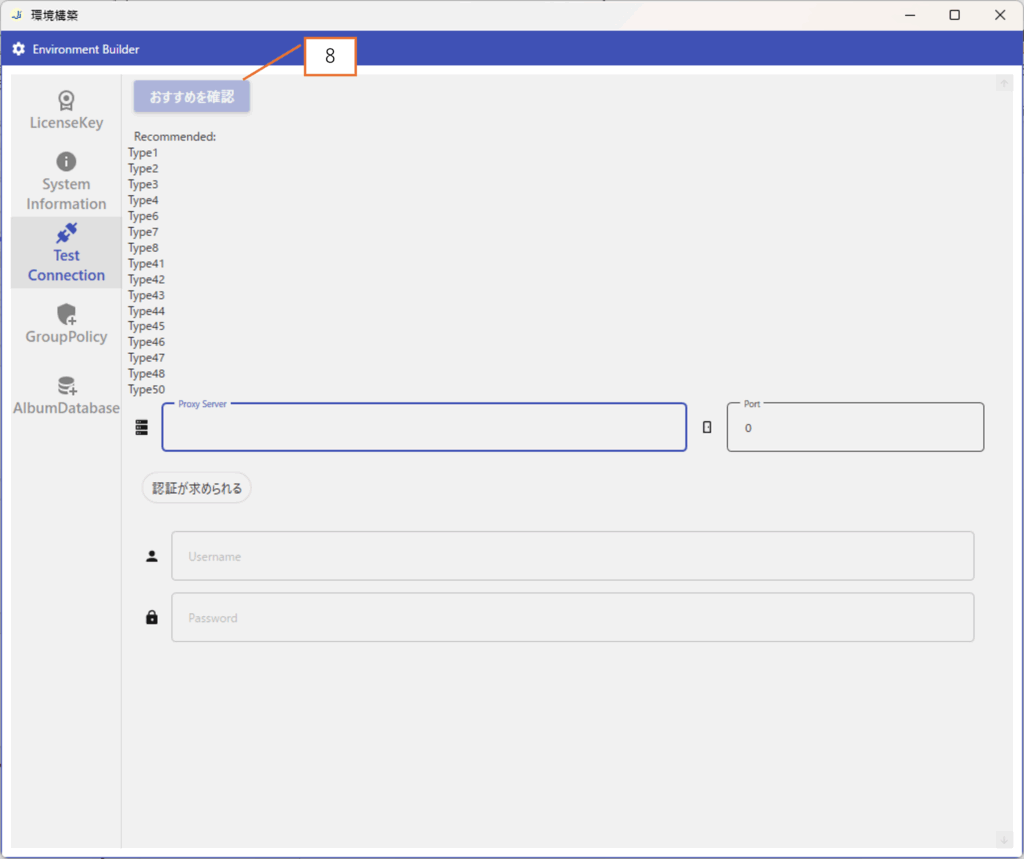The image size is (1024, 859).
Task: Click the person icon beside Username
Action: pos(152,556)
